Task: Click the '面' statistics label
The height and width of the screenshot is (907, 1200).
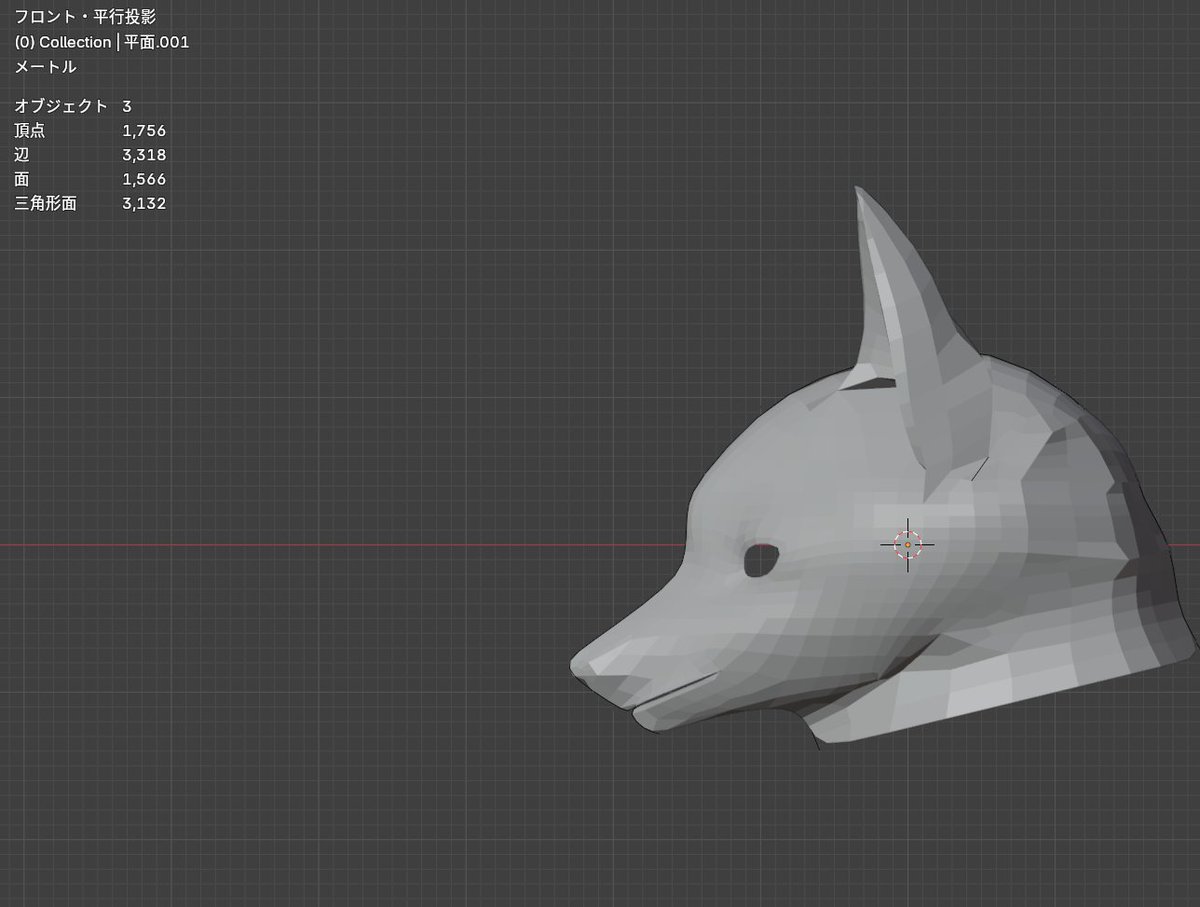Action: 22,179
